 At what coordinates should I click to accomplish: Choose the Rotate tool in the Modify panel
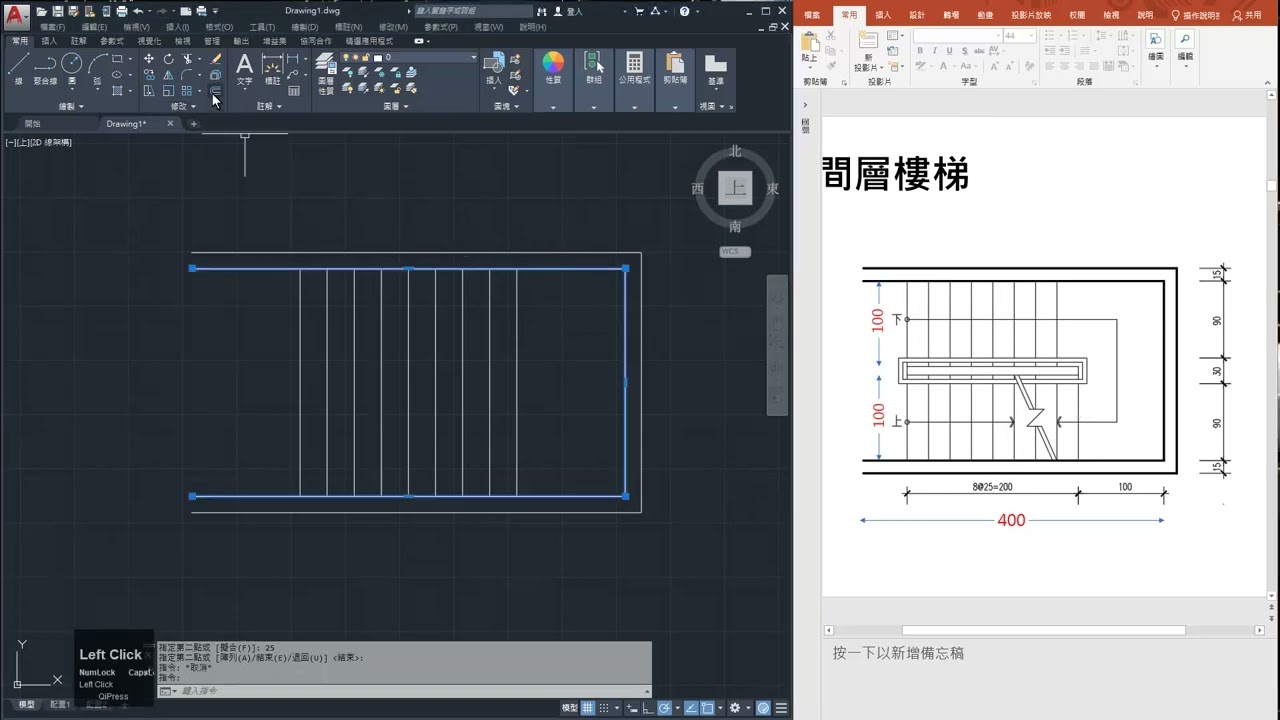[168, 59]
